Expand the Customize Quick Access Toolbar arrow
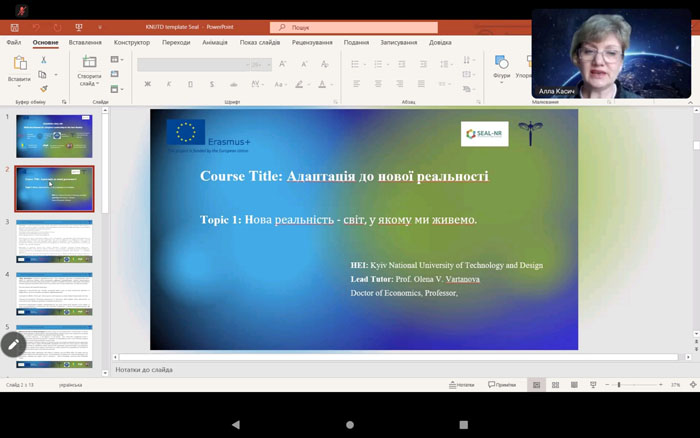The image size is (700, 438). [x=101, y=28]
